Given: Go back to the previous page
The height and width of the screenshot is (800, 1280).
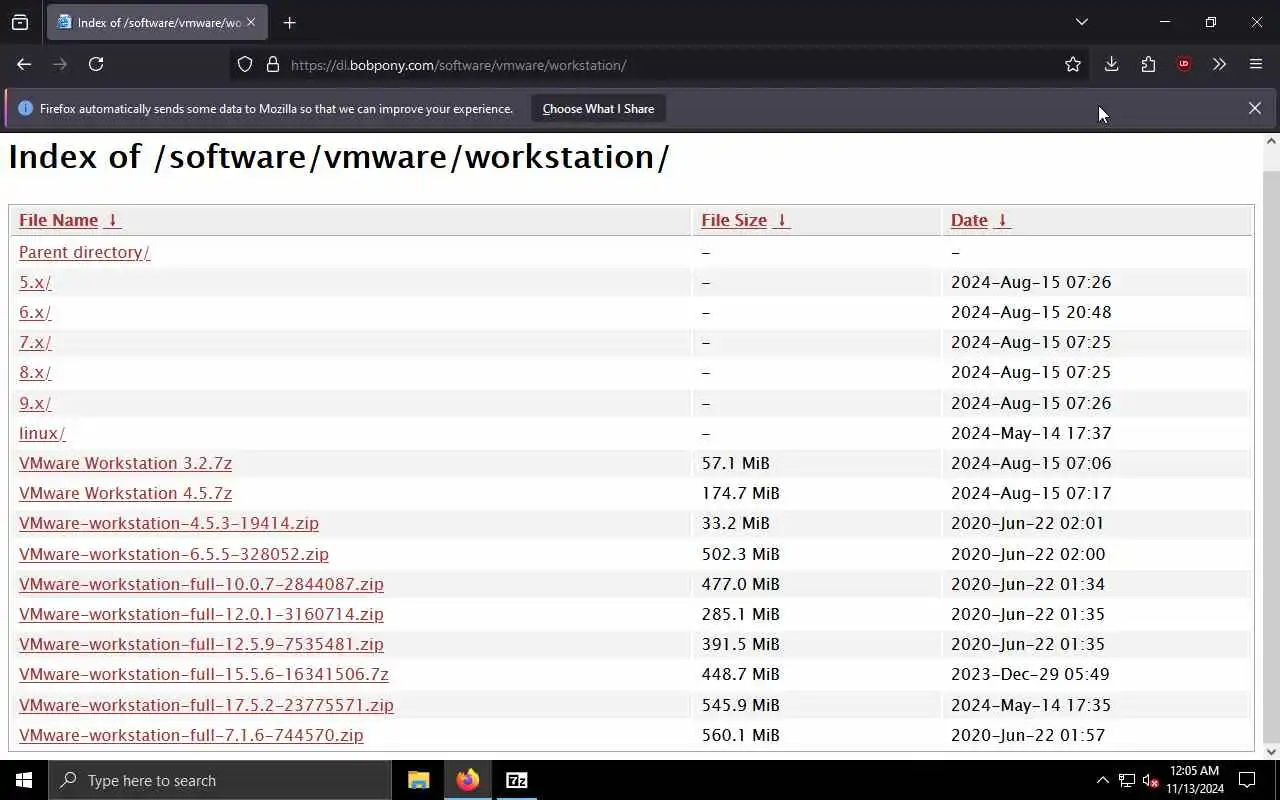Looking at the screenshot, I should pos(24,64).
